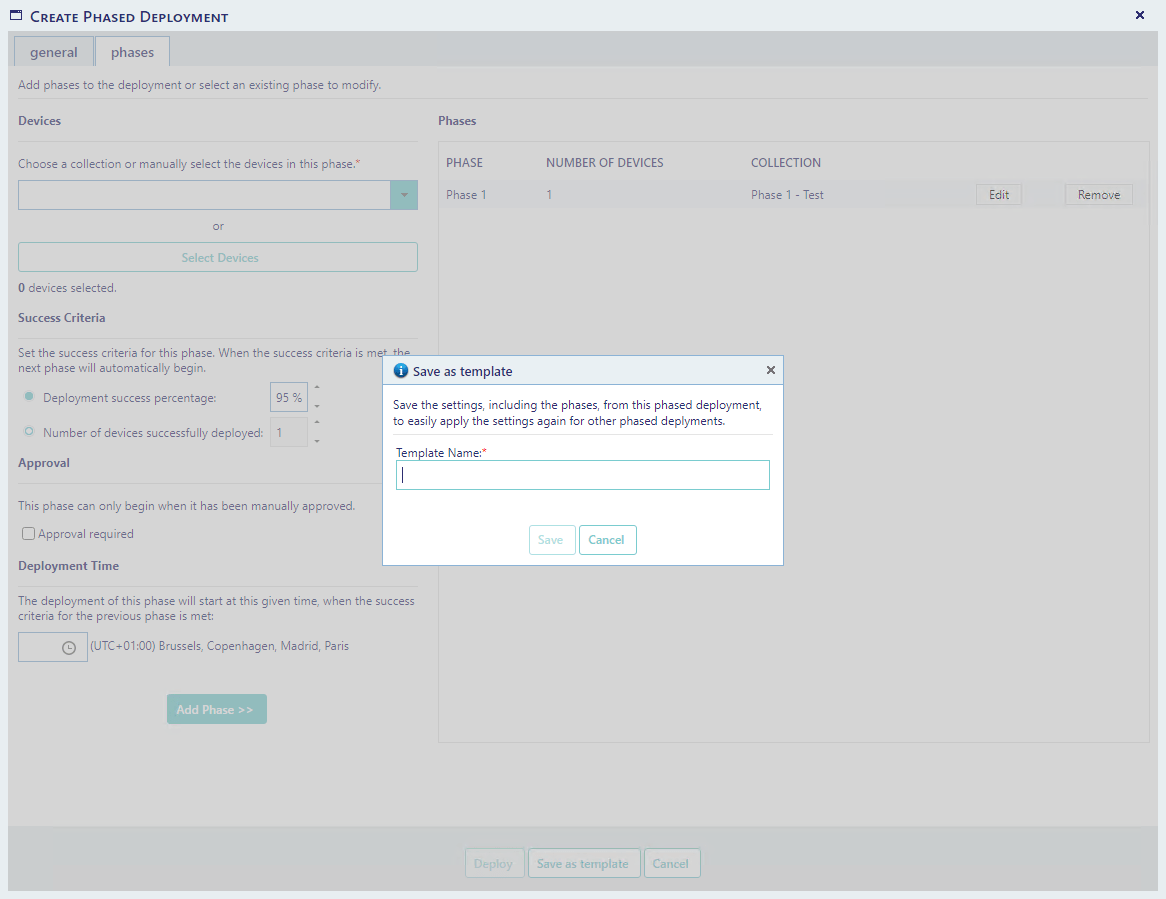Screen dimensions: 1166x899
Task: Close the Save as template dialog
Action: [x=770, y=370]
